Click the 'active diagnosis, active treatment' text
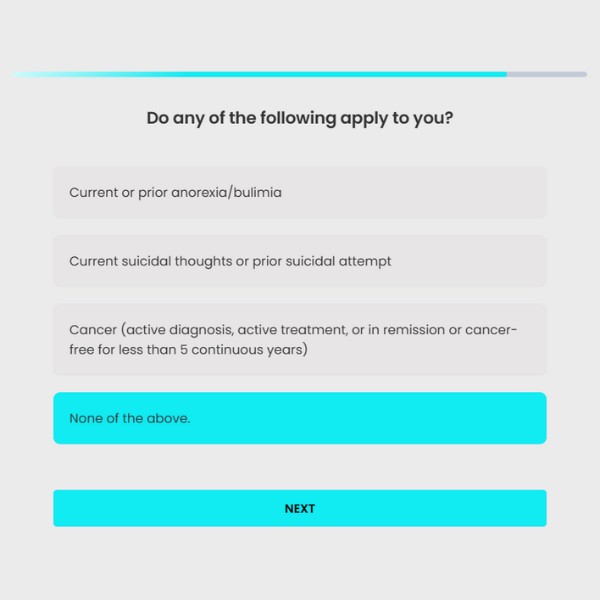 (236, 330)
